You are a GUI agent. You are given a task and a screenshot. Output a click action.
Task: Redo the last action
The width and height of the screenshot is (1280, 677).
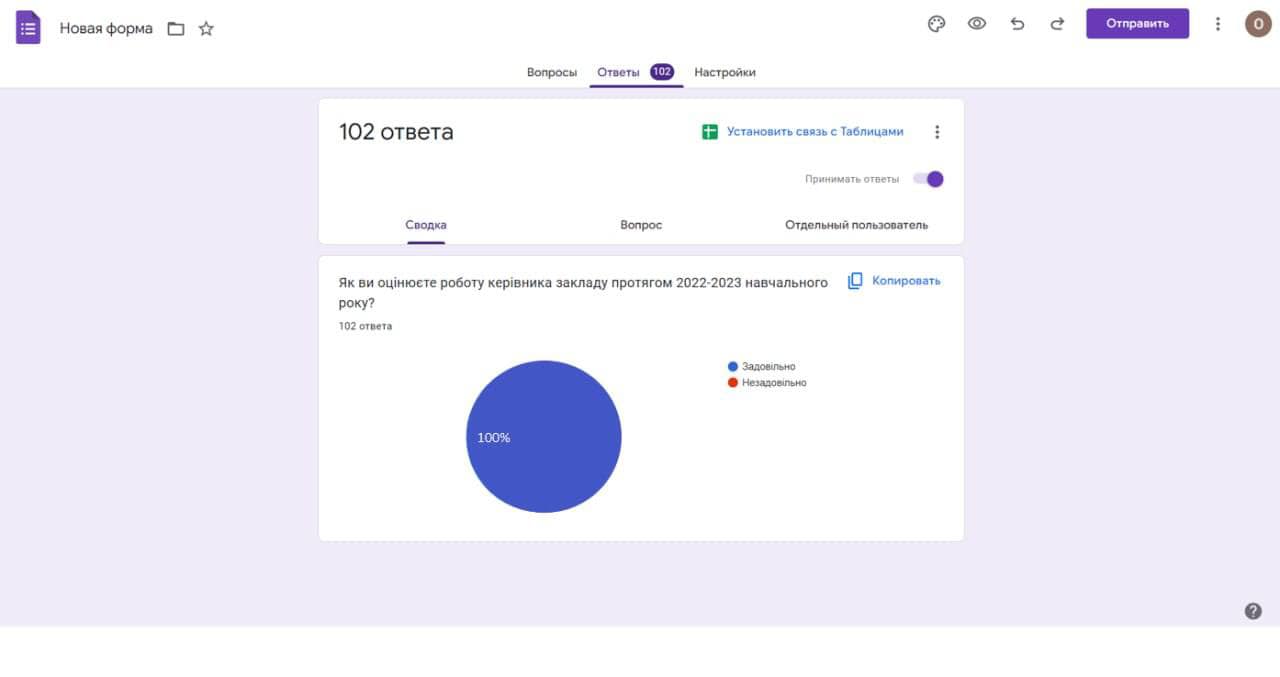(x=1057, y=24)
